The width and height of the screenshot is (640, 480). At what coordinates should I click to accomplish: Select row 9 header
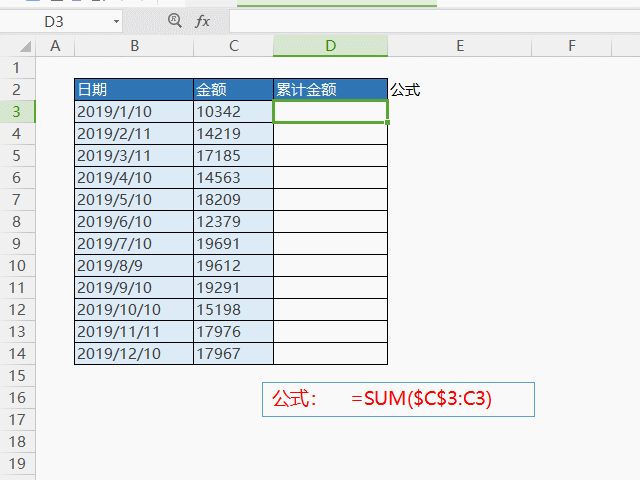click(x=17, y=244)
